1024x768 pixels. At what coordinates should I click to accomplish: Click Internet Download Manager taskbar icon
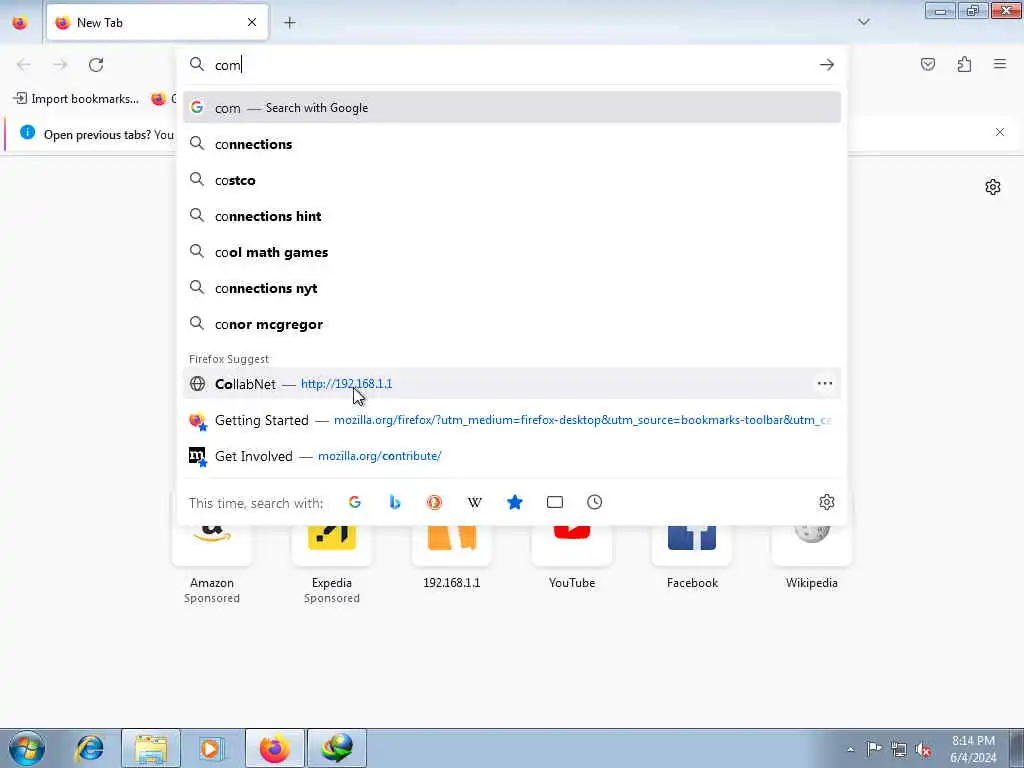tap(336, 748)
